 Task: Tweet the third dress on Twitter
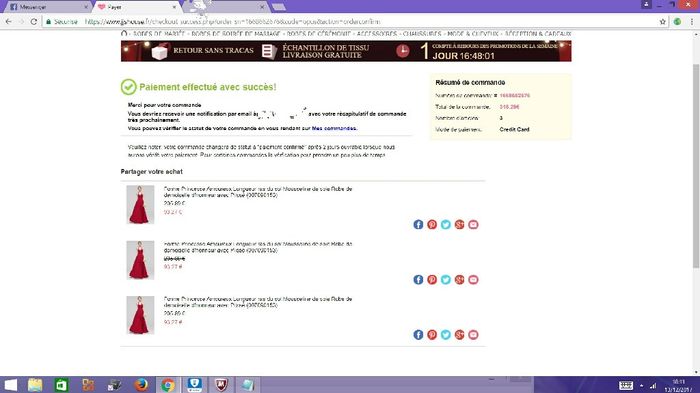446,334
